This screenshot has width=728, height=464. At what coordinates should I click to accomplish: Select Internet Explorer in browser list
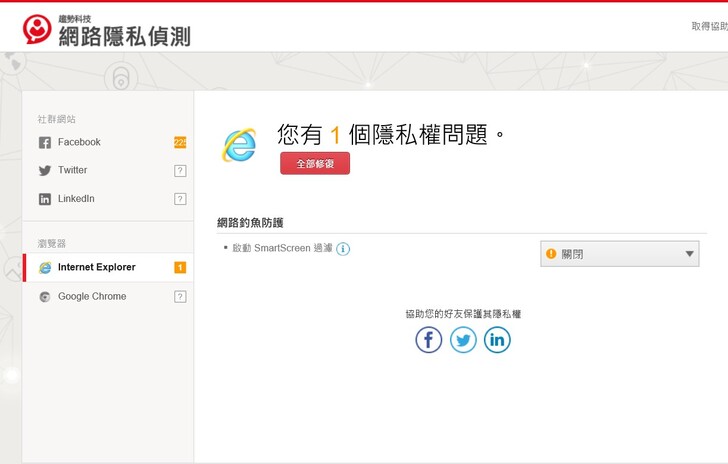(x=108, y=268)
